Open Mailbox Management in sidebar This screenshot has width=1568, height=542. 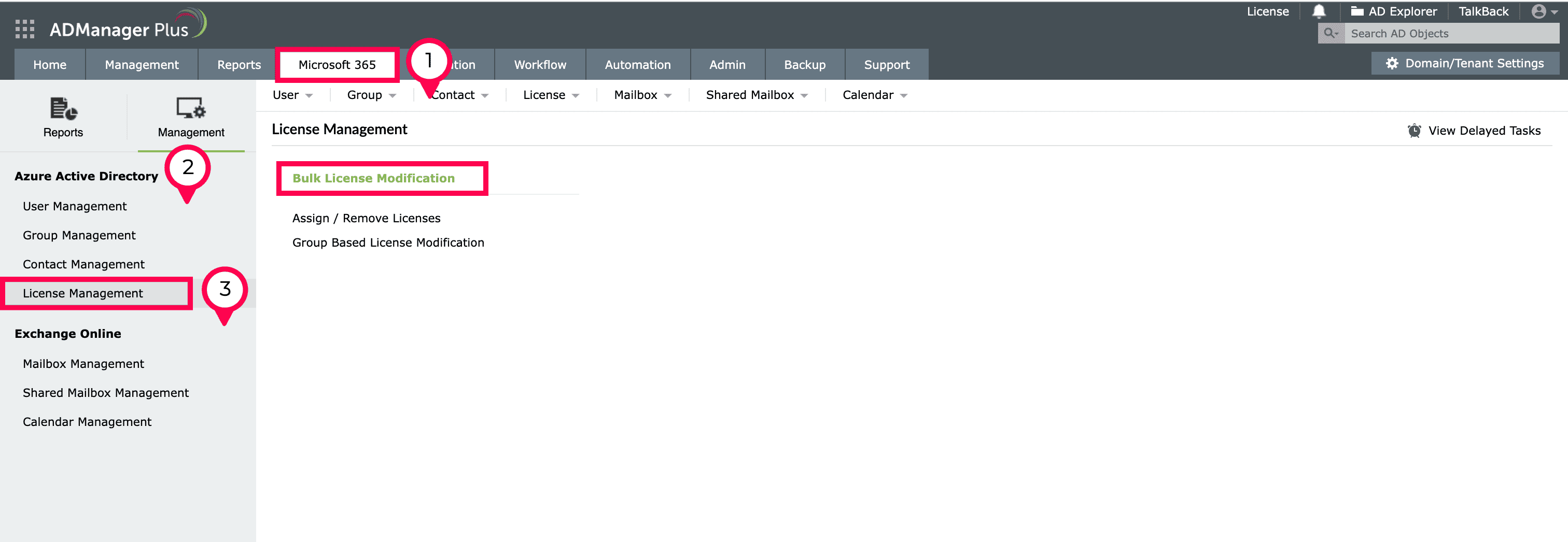point(83,364)
